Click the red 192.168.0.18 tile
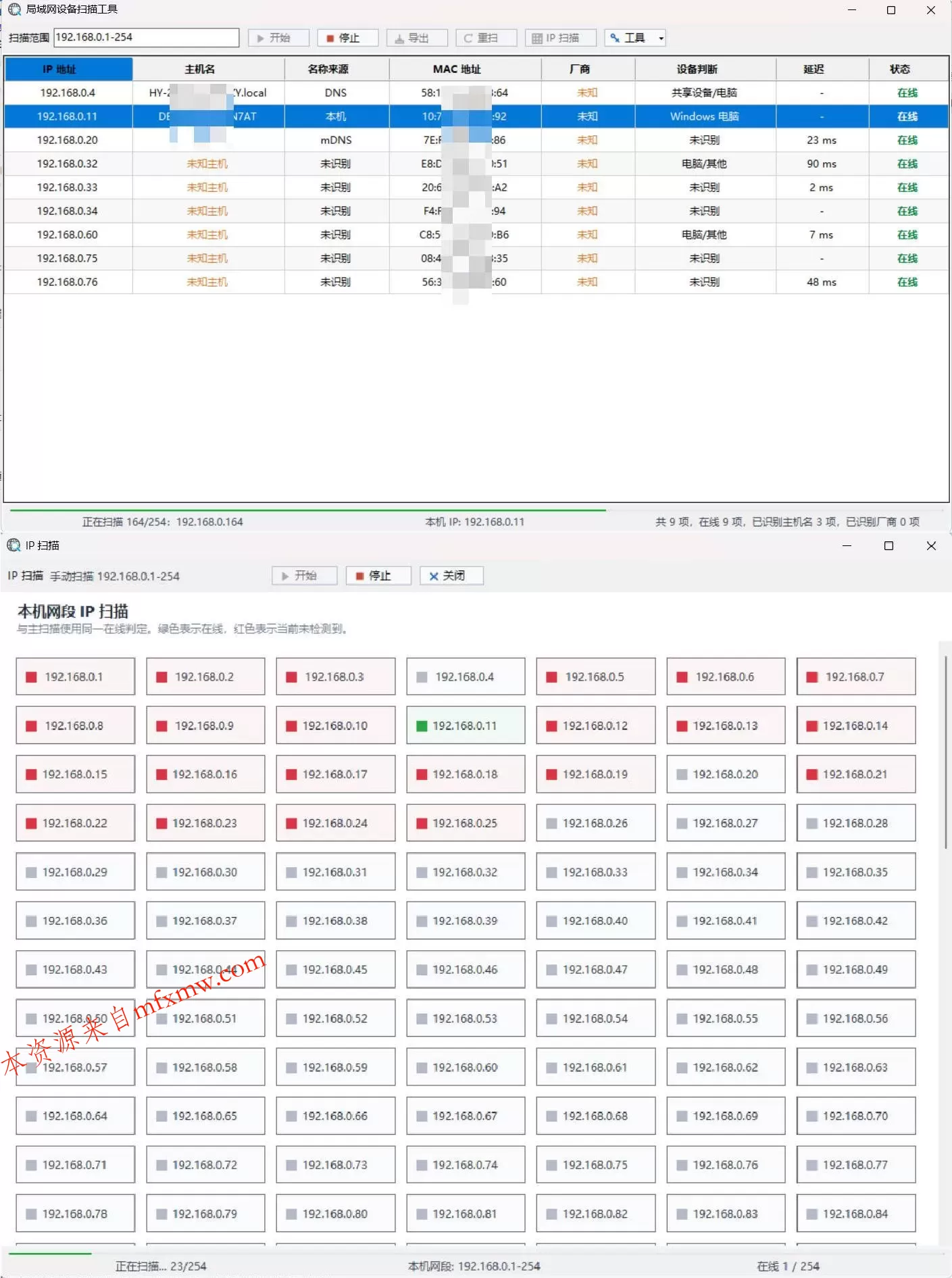This screenshot has height=1278, width=952. (x=466, y=774)
